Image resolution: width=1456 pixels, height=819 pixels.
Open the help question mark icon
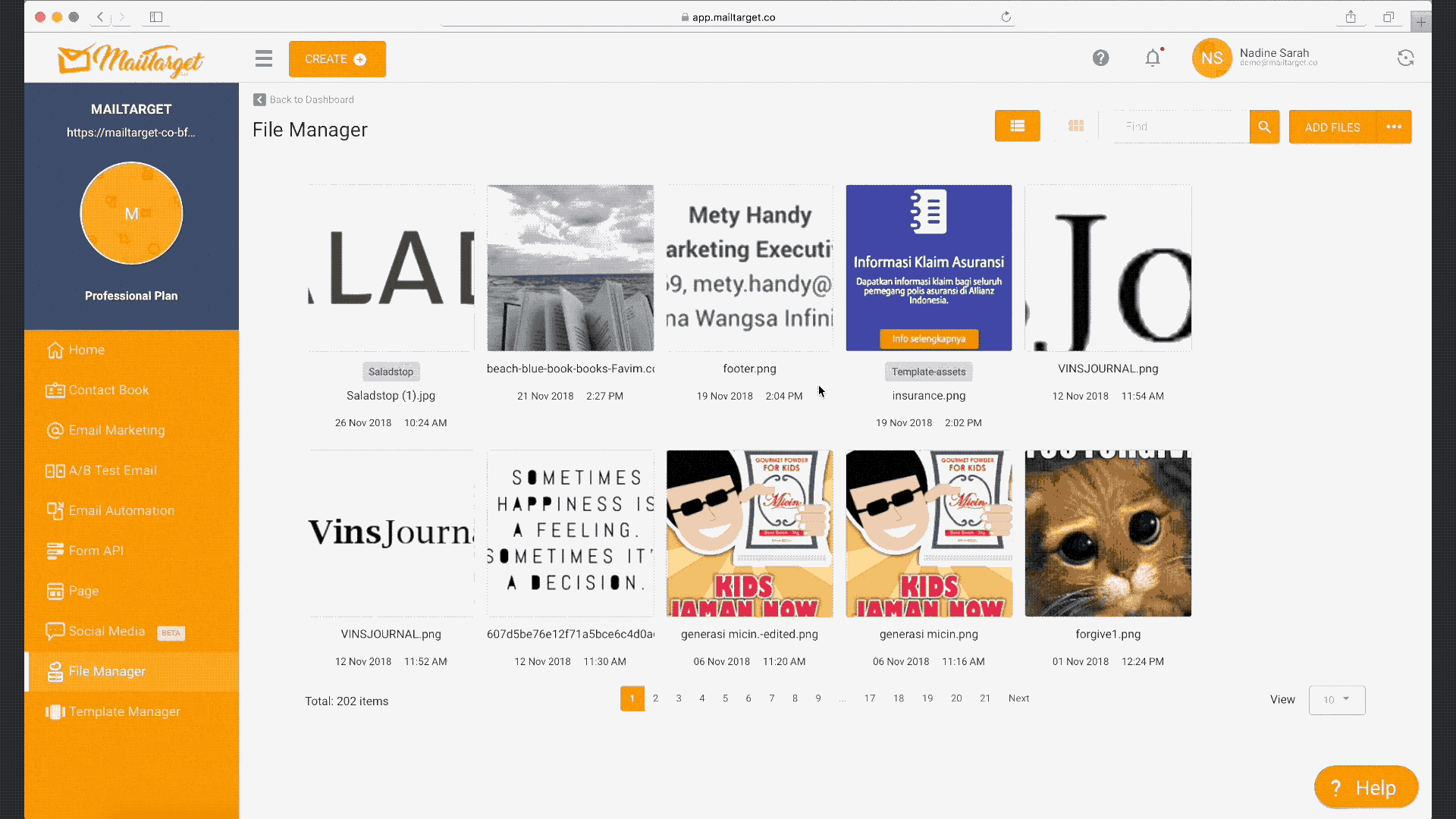(1100, 58)
